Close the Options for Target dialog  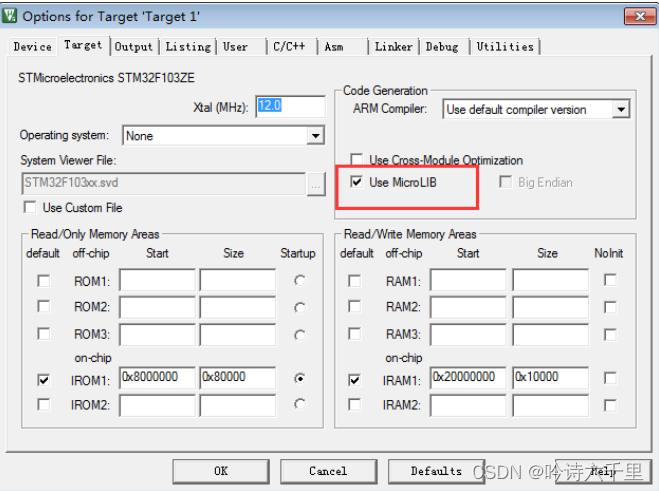pyautogui.click(x=640, y=16)
